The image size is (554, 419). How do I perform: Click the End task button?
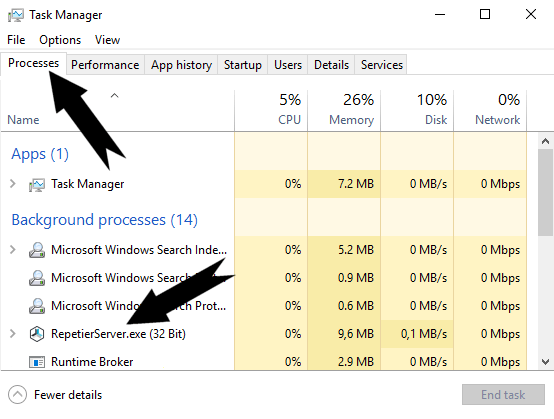point(503,395)
